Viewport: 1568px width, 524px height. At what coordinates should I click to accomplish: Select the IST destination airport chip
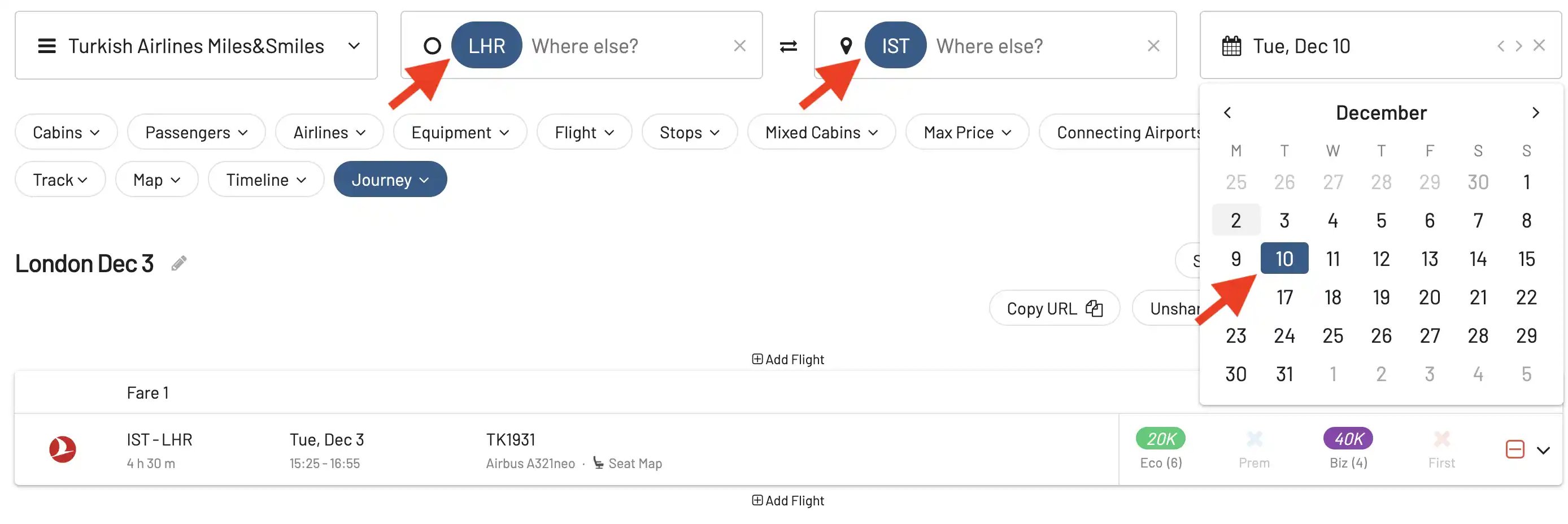pos(895,46)
